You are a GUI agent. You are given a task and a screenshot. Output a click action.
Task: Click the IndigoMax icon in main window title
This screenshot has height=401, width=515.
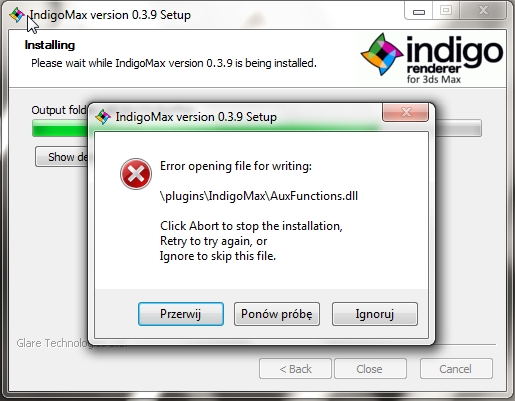(x=17, y=15)
